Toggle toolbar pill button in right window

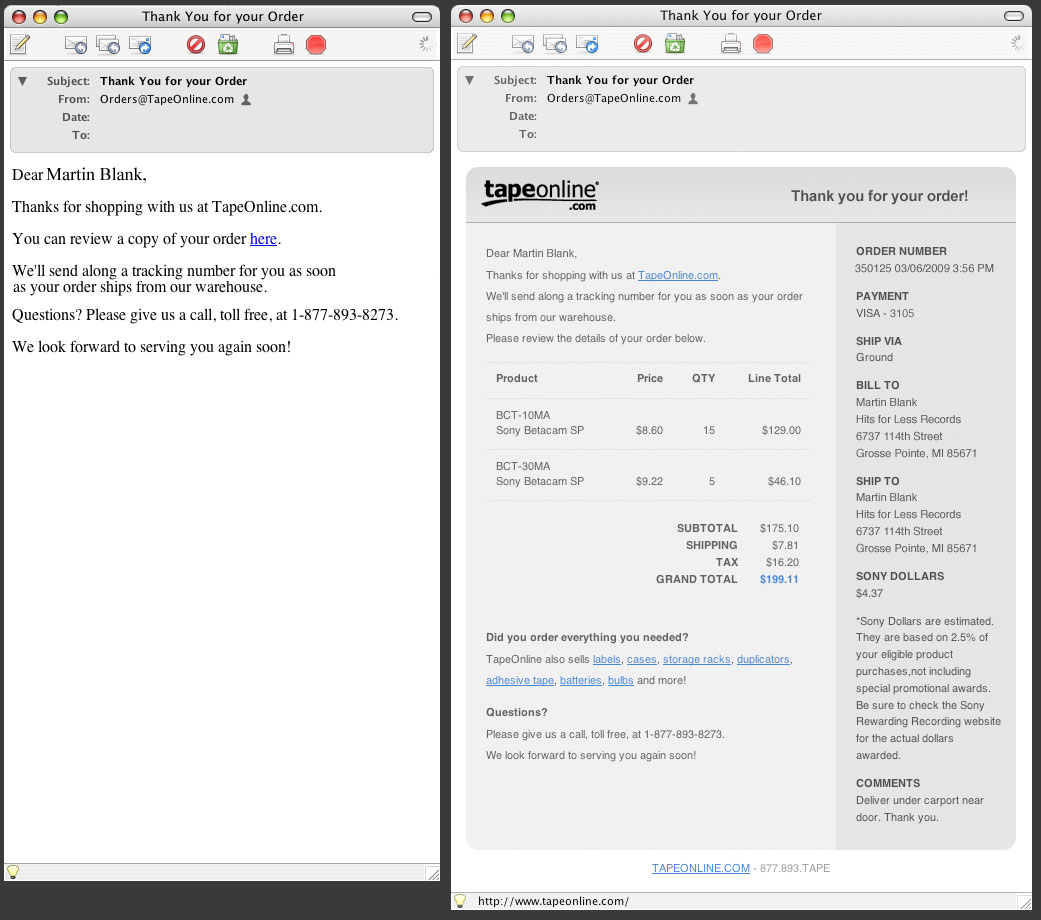coord(1013,16)
